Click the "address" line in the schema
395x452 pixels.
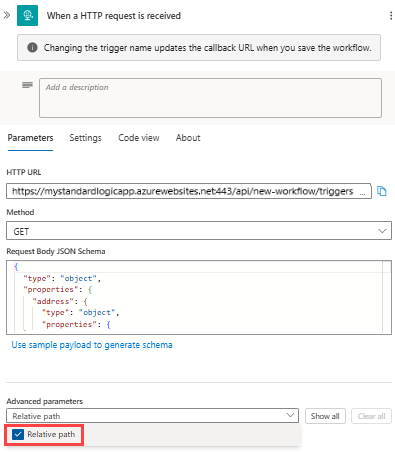pos(60,301)
